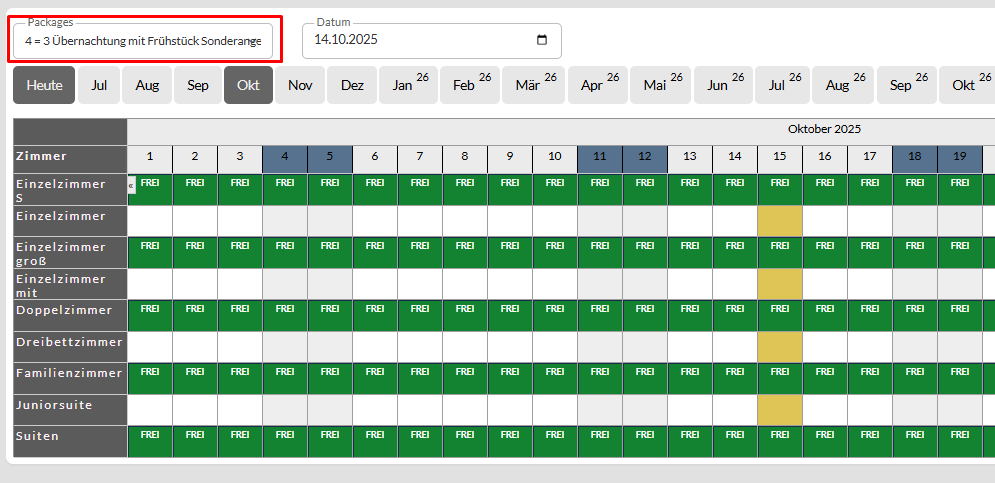Open the calendar picker icon in Datum field

tap(542, 41)
